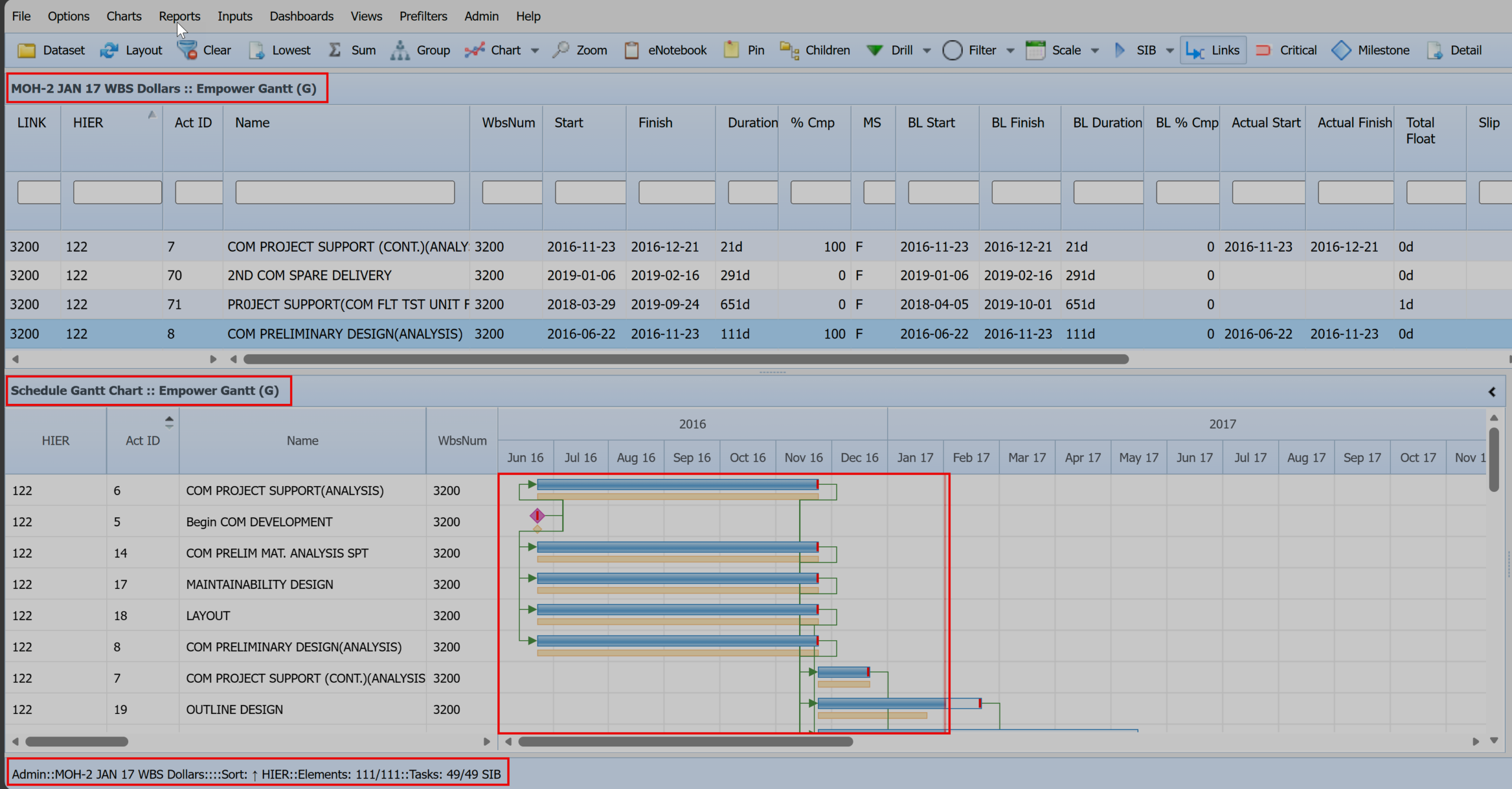Open the Reports menu
Screen dimensions: 1512x789
[x=179, y=16]
